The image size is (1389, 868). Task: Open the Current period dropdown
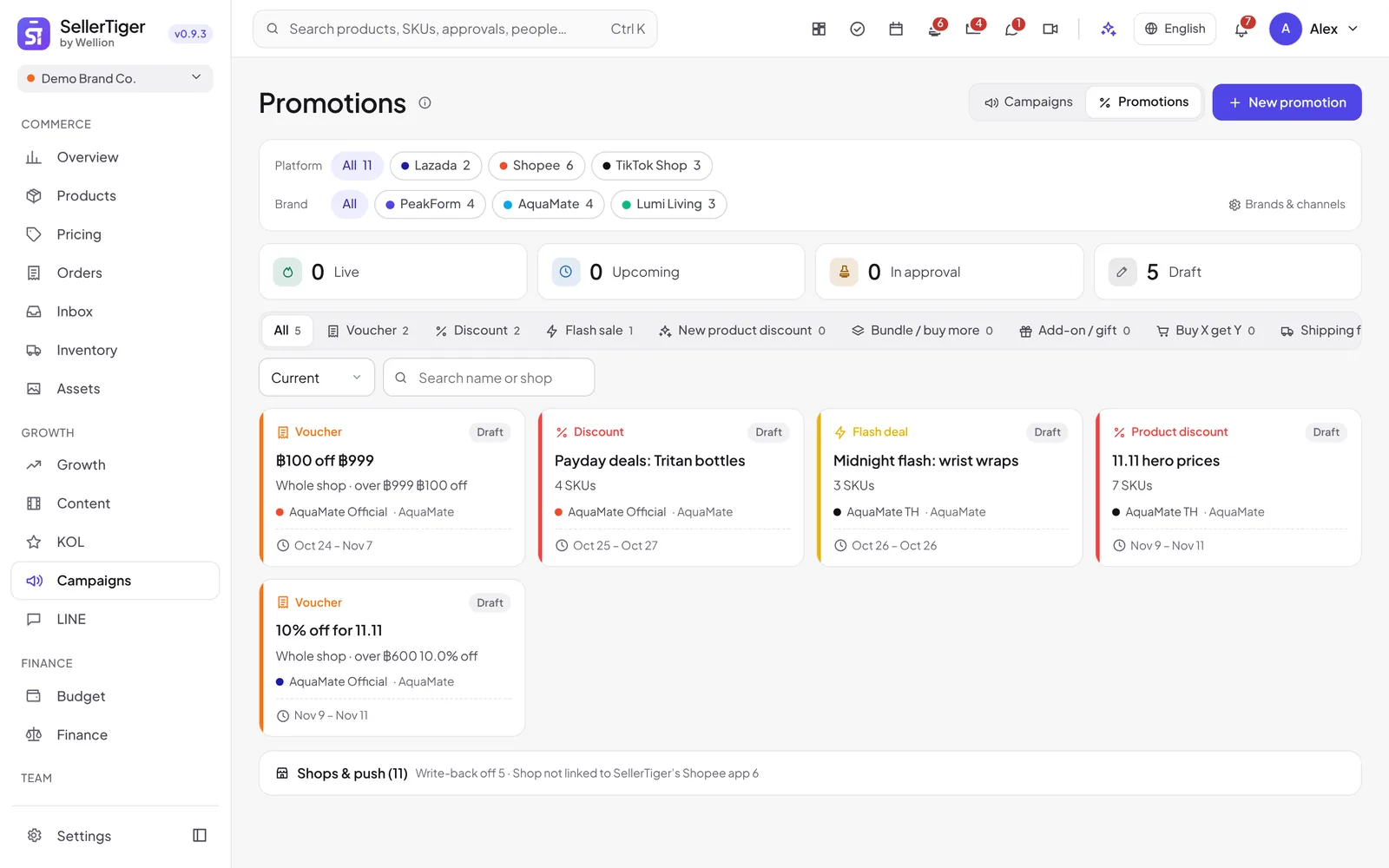click(x=317, y=378)
